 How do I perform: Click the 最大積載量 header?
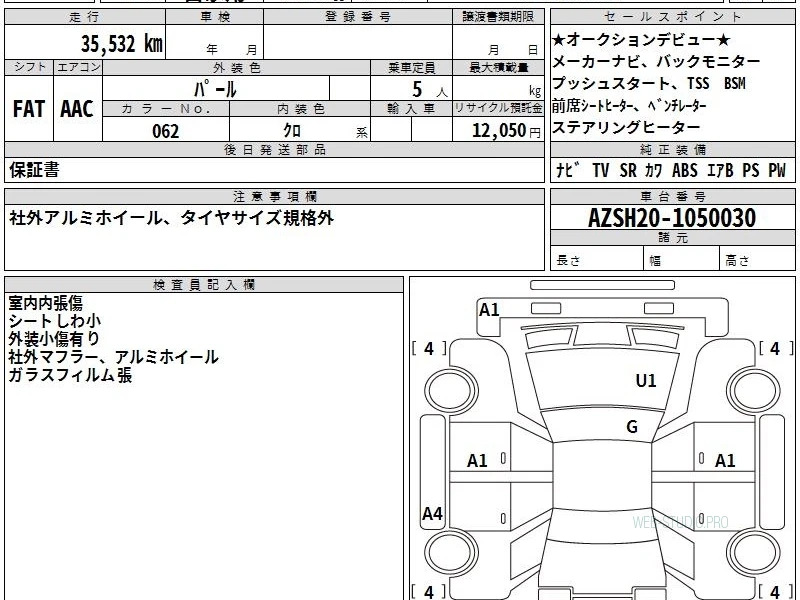498,68
